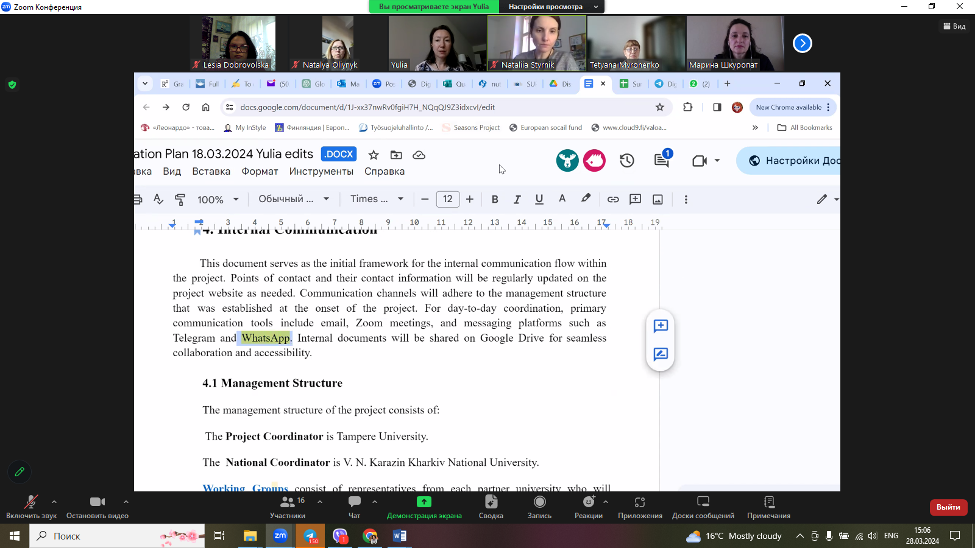Open the paragraph style dropdown

coord(292,199)
